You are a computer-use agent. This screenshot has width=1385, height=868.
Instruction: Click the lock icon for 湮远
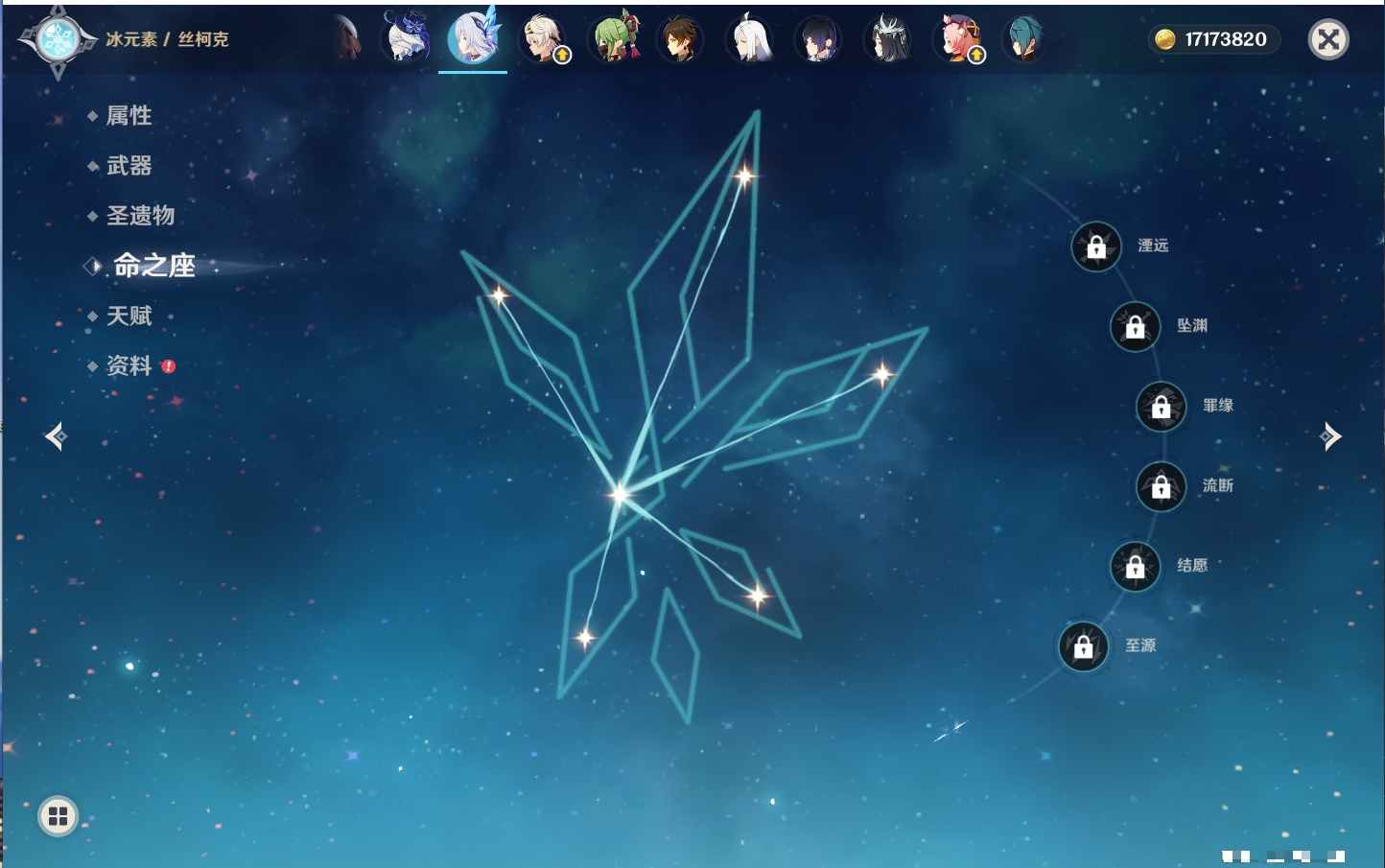[1096, 247]
